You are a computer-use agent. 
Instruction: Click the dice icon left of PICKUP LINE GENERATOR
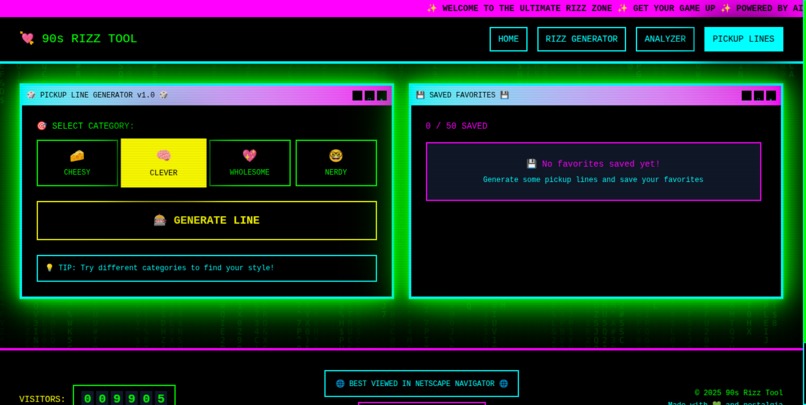tap(31, 95)
